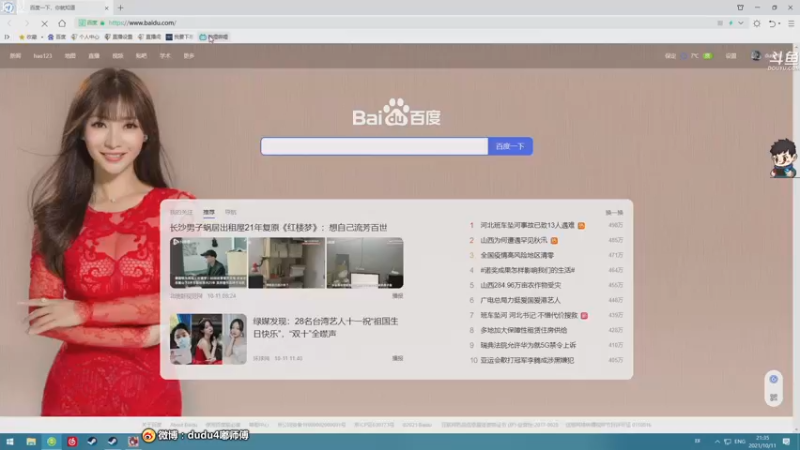Viewport: 800px width, 450px height.
Task: Open hot item 全国疫情高风险地区清零
Action: 517,255
